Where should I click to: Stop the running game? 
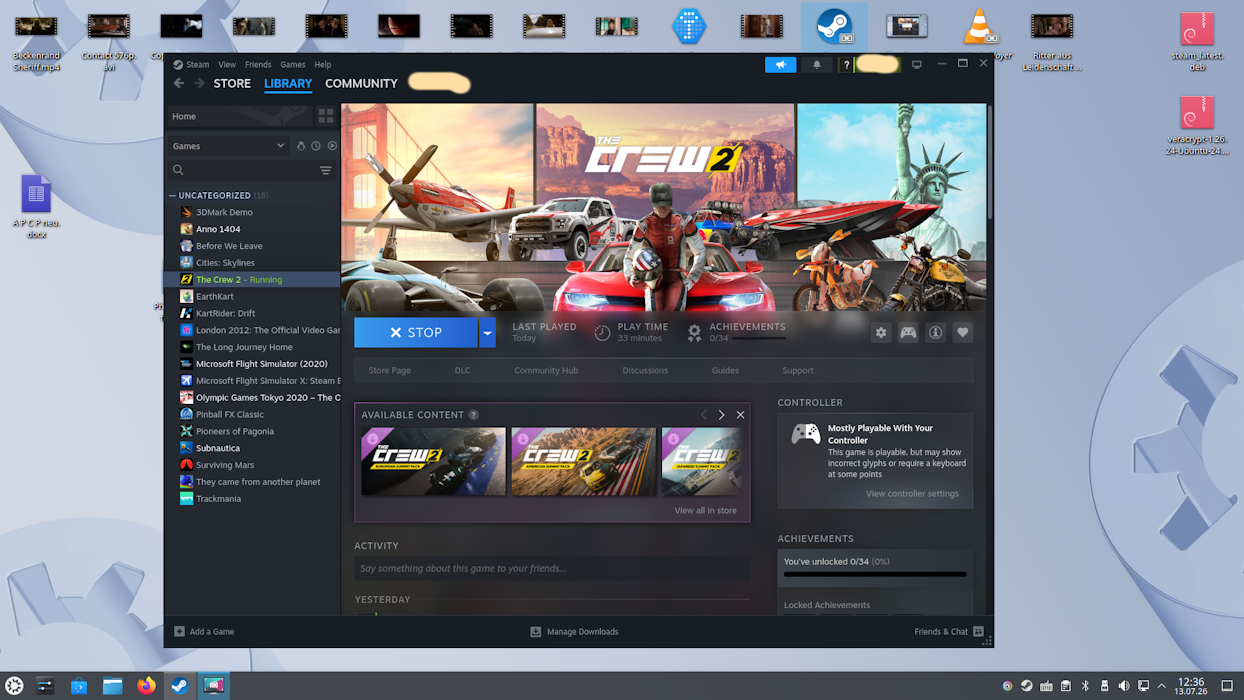(x=416, y=332)
